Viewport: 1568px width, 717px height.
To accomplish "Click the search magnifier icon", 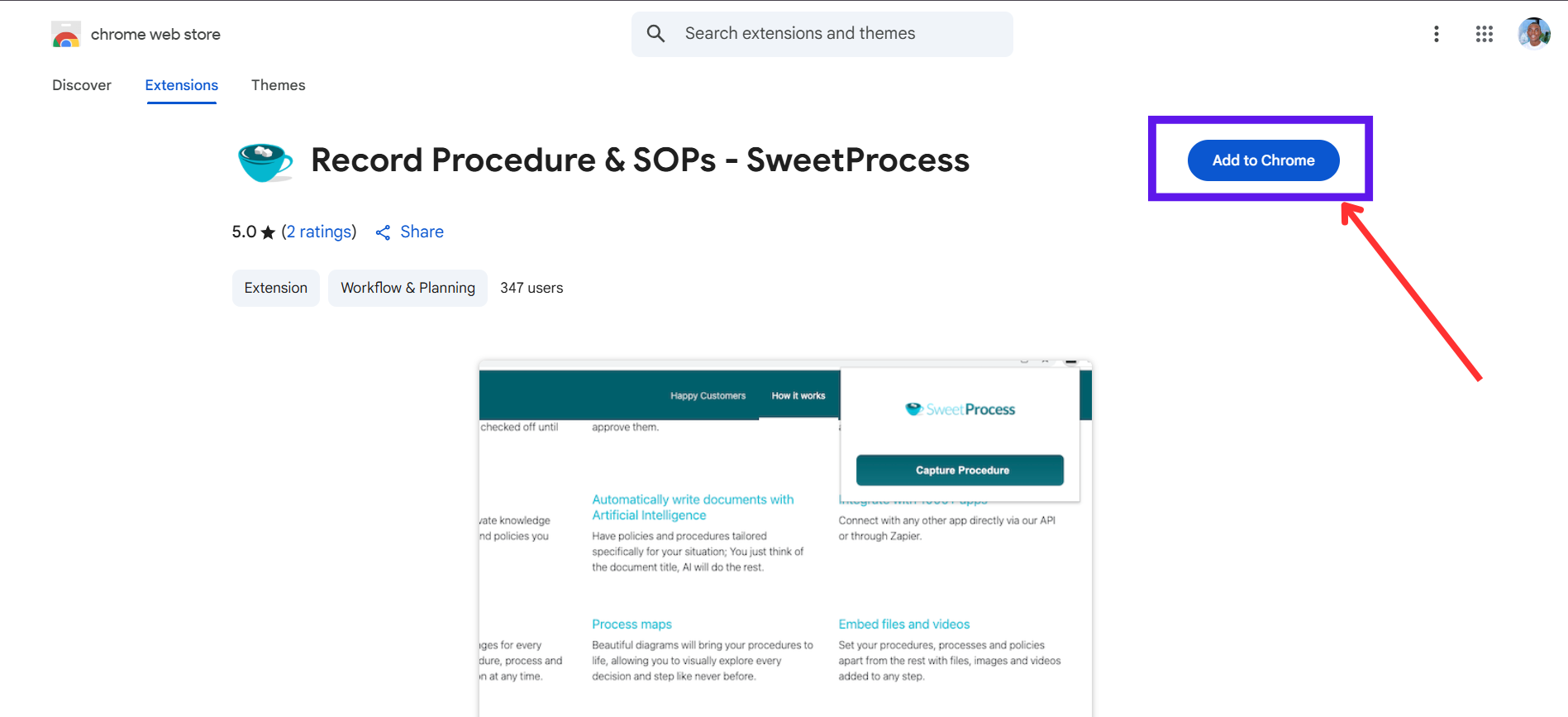I will coord(655,33).
